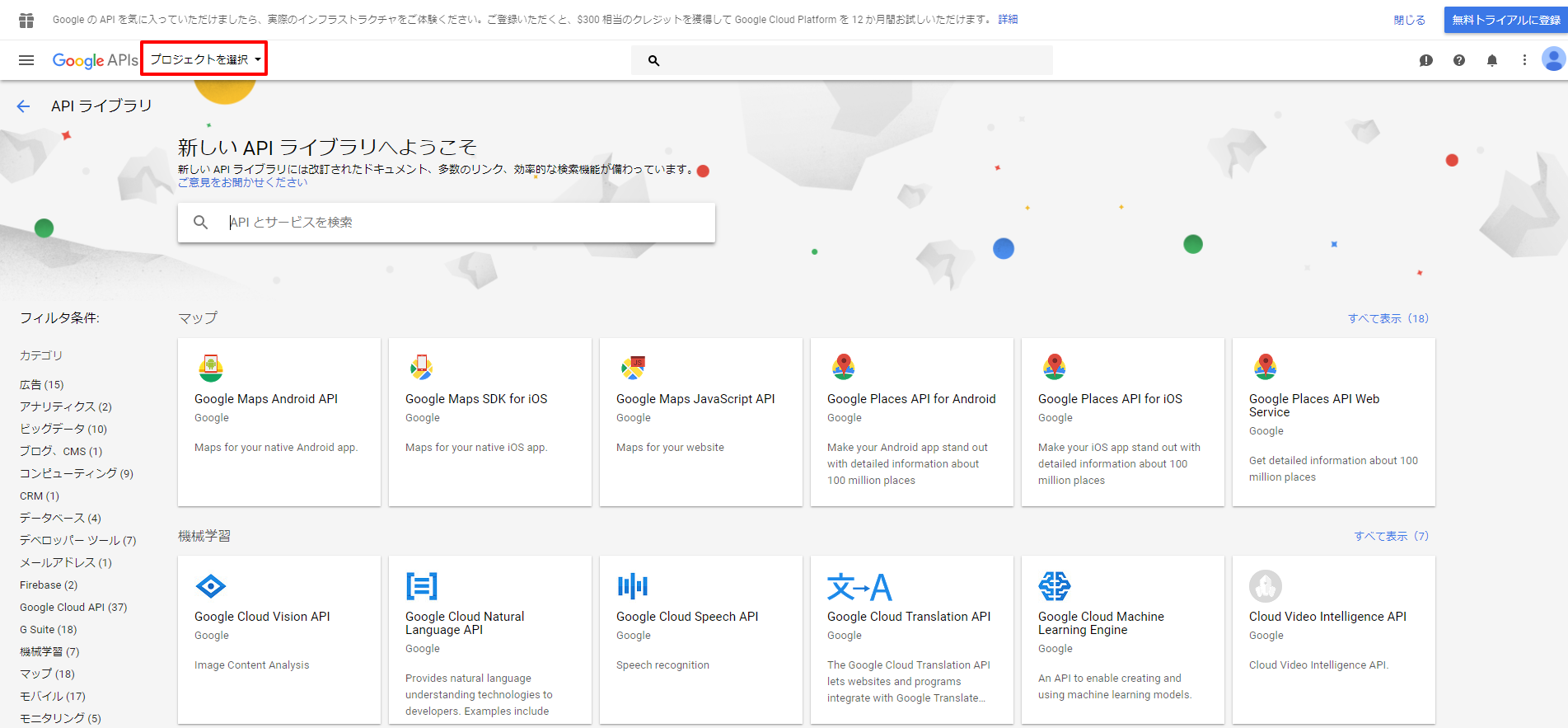Open the Google Cloud Vision API title
The height and width of the screenshot is (728, 1568).
(x=262, y=617)
